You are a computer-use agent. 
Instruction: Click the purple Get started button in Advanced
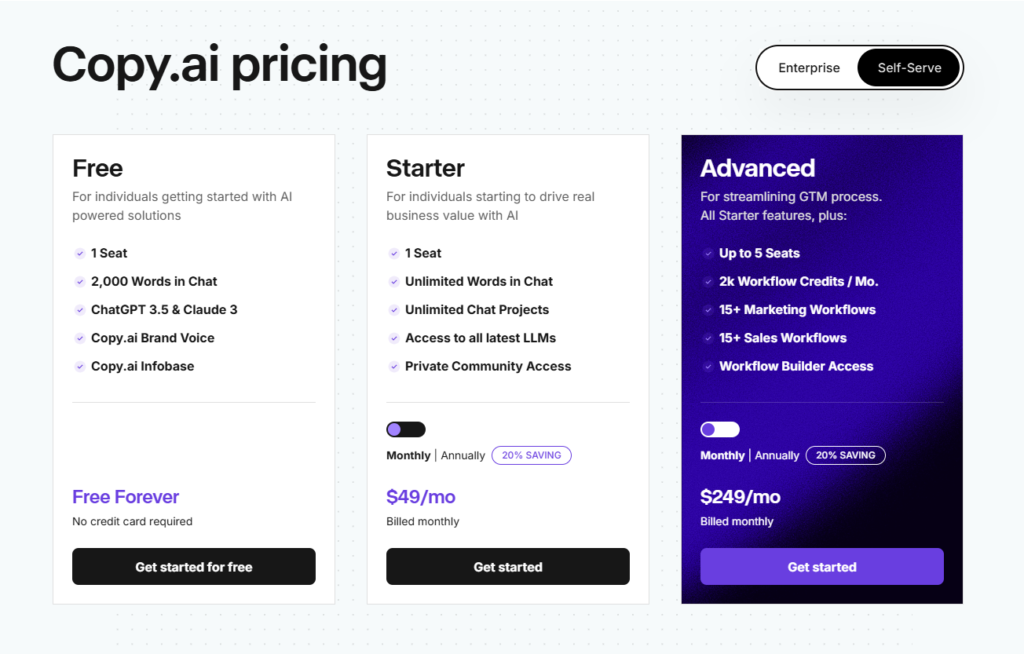pos(822,566)
